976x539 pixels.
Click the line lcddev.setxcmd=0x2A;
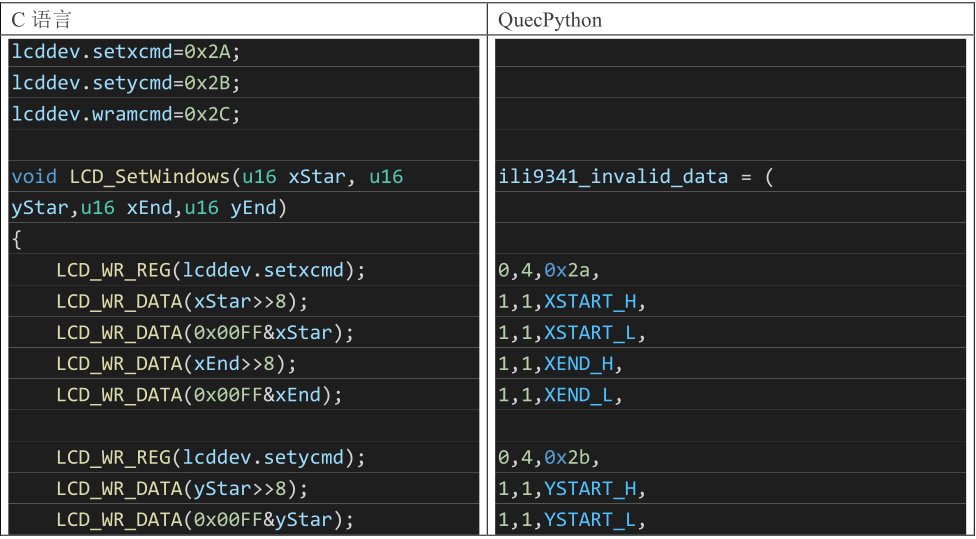[126, 52]
